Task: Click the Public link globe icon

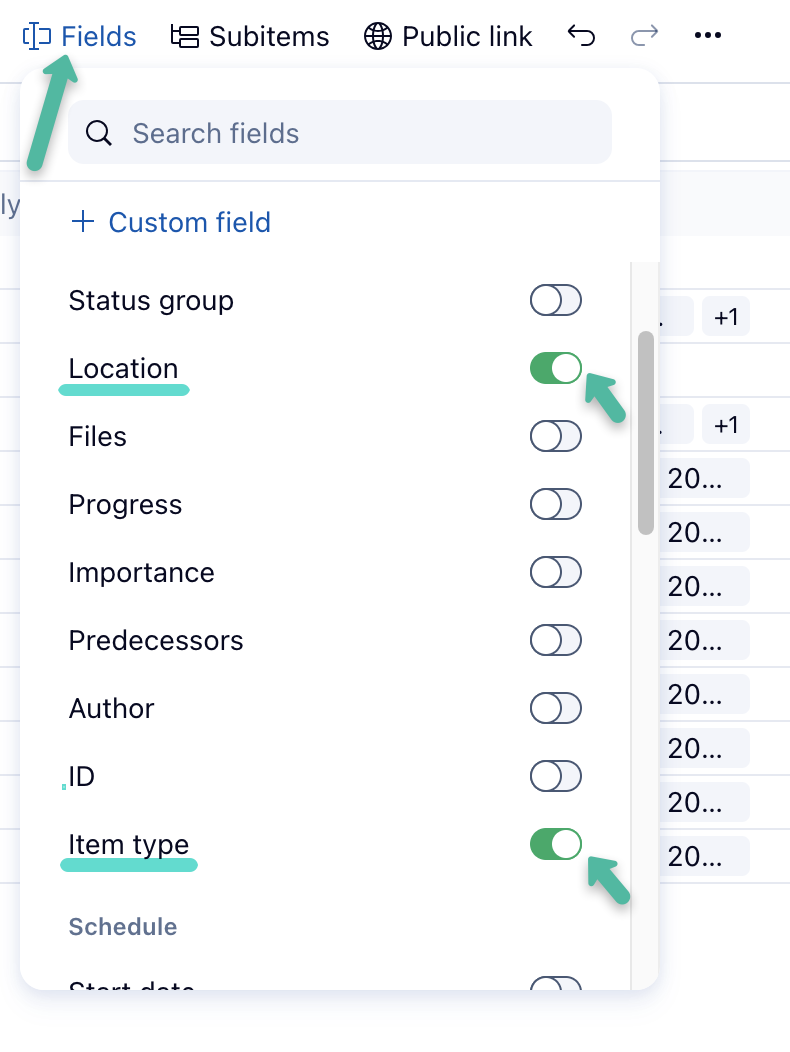Action: point(377,37)
